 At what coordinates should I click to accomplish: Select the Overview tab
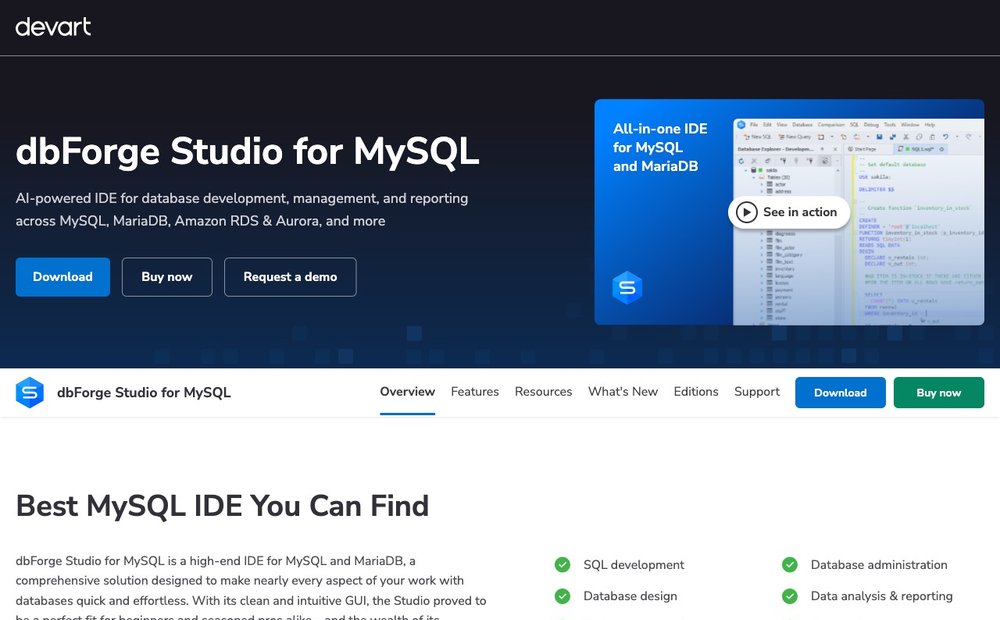pyautogui.click(x=408, y=392)
